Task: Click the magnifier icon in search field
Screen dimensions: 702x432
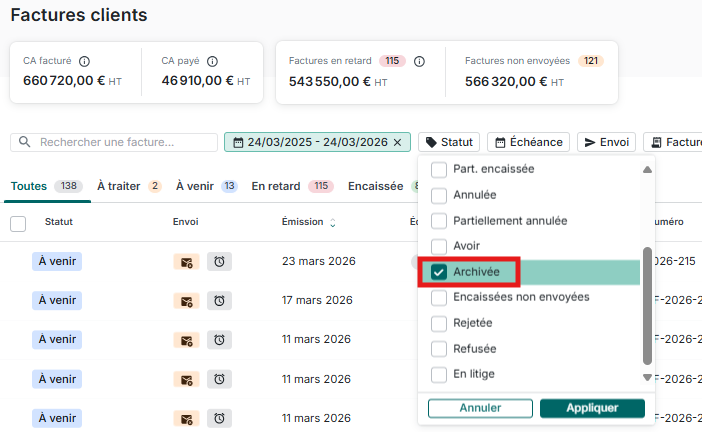Action: [x=25, y=143]
